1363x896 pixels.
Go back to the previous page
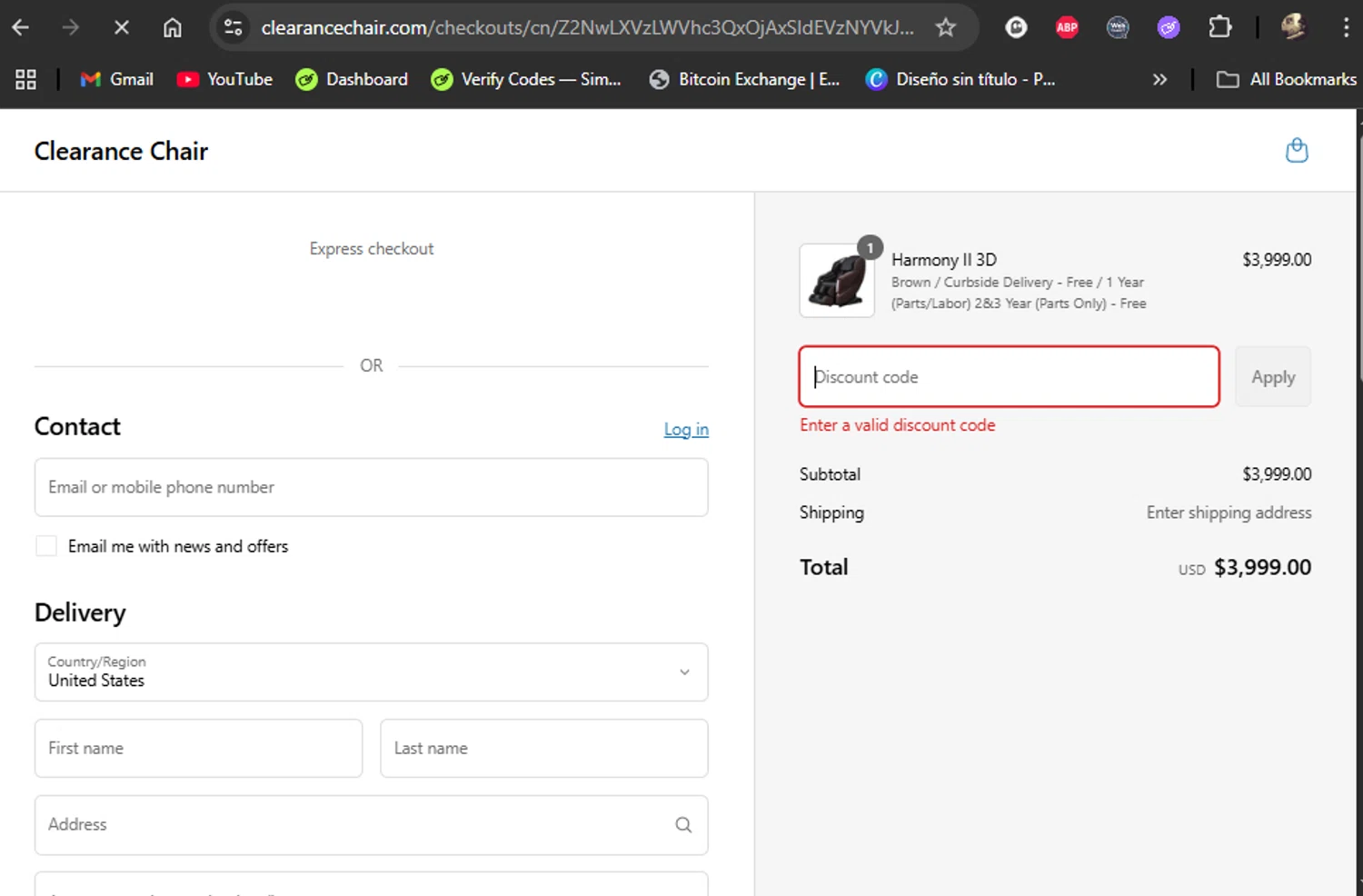(x=20, y=28)
